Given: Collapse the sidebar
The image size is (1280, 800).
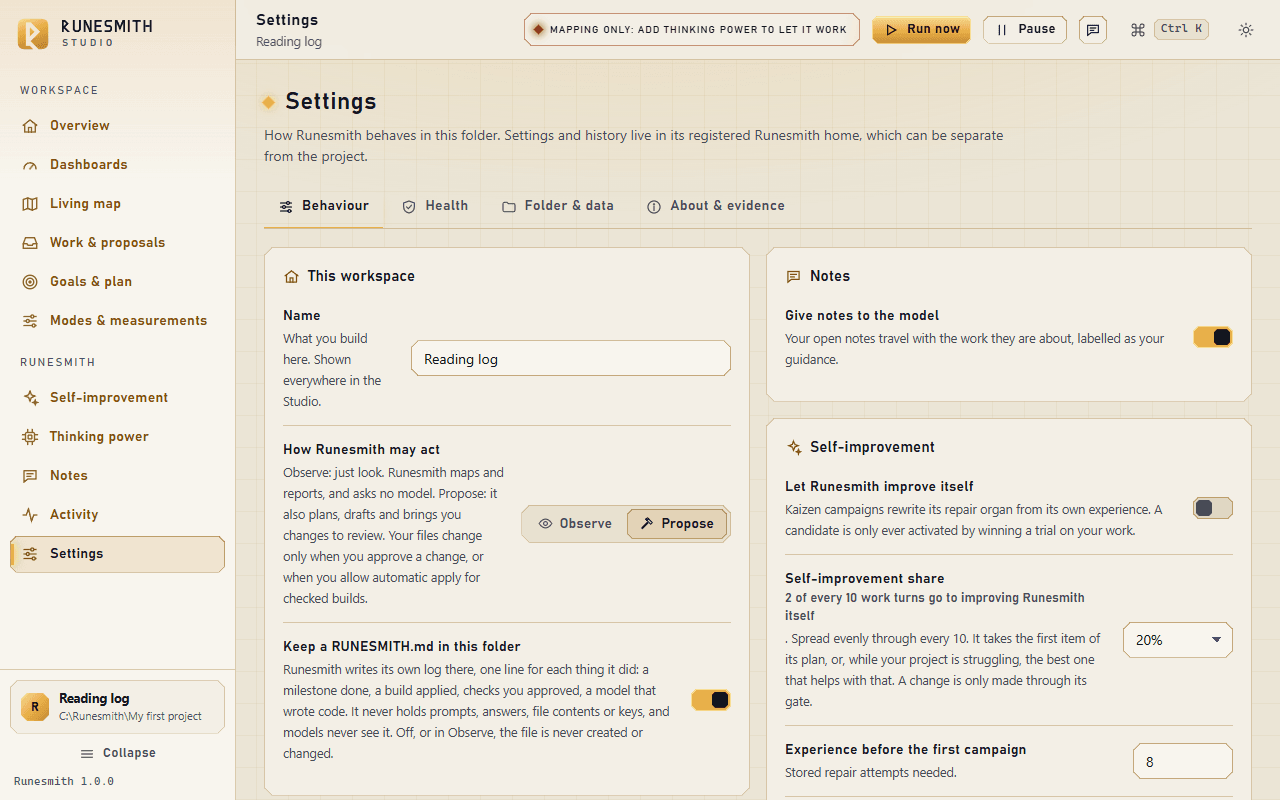Looking at the screenshot, I should pos(118,753).
